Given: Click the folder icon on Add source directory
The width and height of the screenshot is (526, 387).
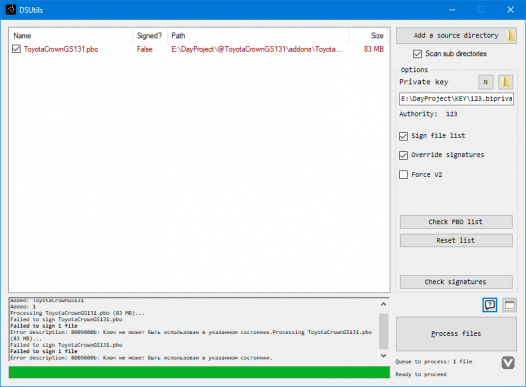Looking at the screenshot, I should pos(510,35).
